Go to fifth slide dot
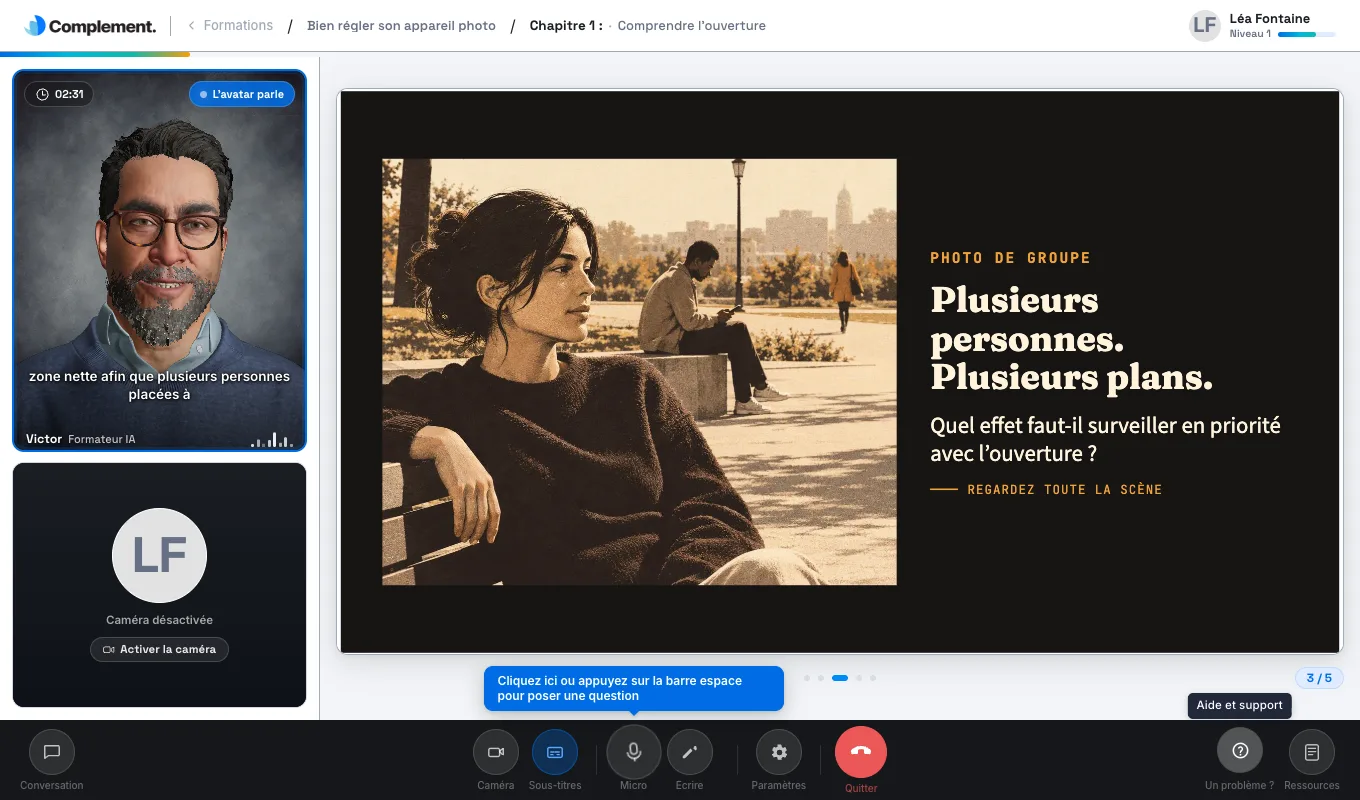 coord(873,678)
